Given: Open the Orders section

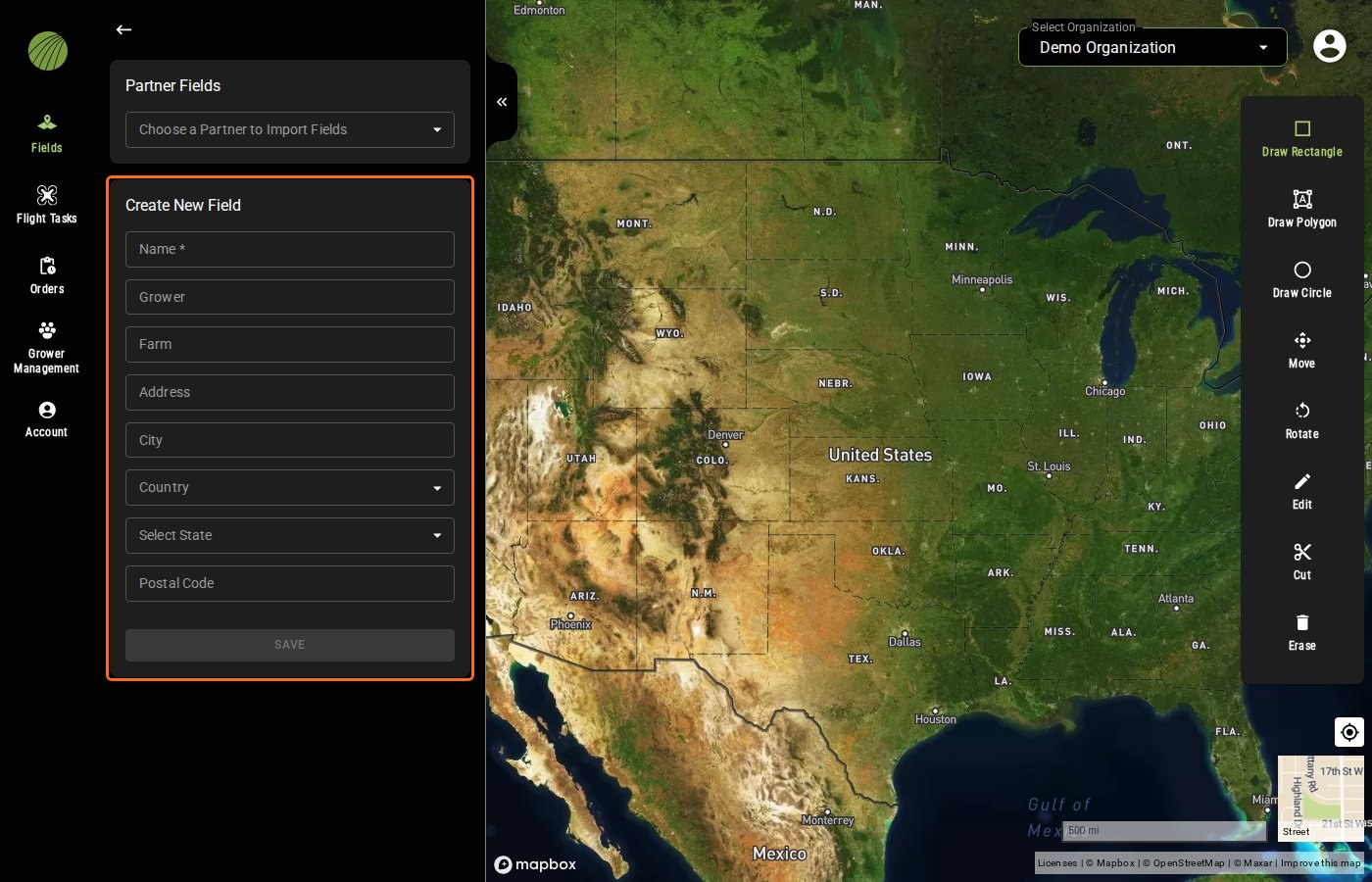Looking at the screenshot, I should tap(46, 275).
